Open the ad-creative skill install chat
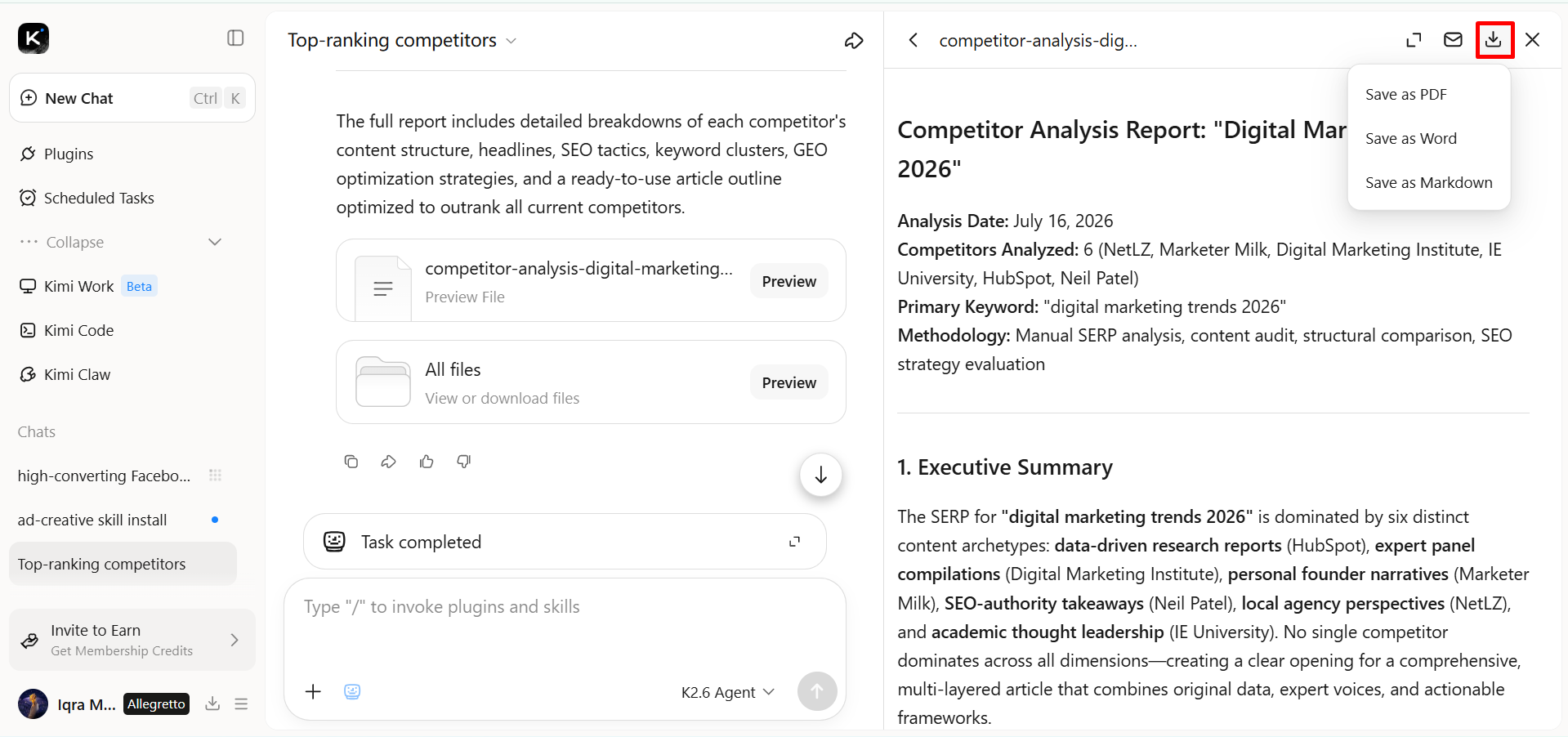The width and height of the screenshot is (1568, 737). tap(92, 520)
